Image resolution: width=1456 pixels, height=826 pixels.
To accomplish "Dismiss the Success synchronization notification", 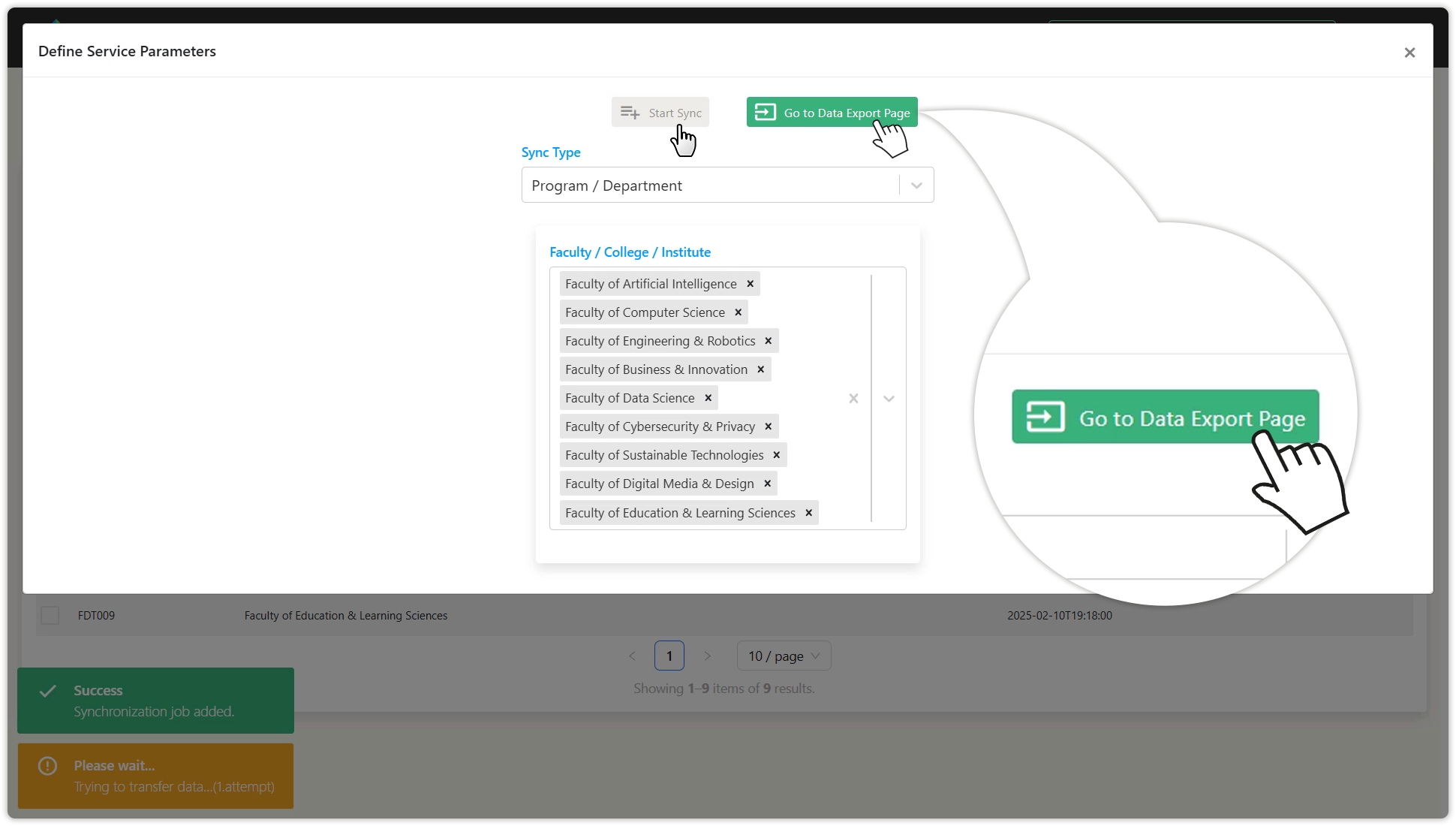I will tap(155, 701).
